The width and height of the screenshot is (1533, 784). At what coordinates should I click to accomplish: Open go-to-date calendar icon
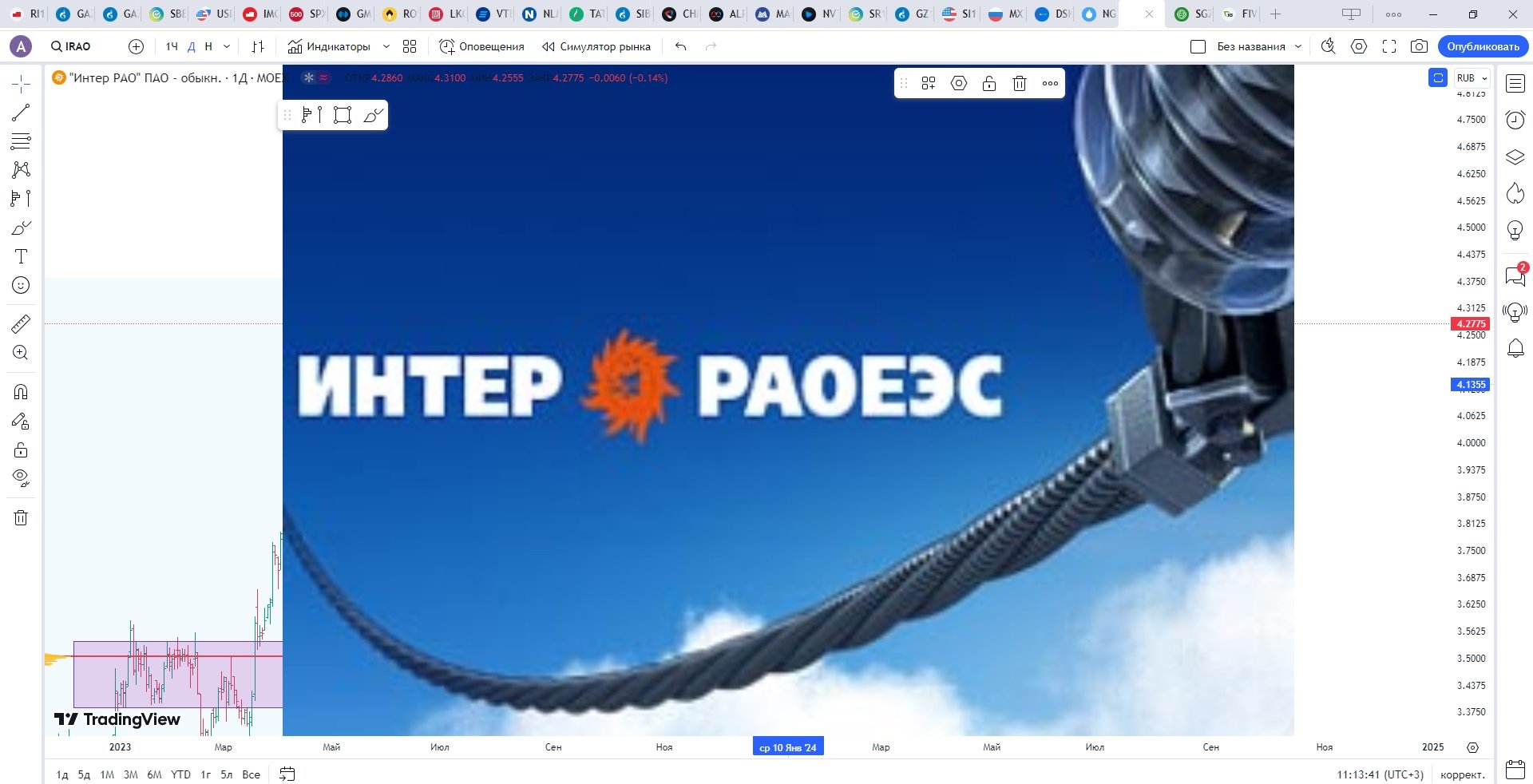click(x=287, y=774)
